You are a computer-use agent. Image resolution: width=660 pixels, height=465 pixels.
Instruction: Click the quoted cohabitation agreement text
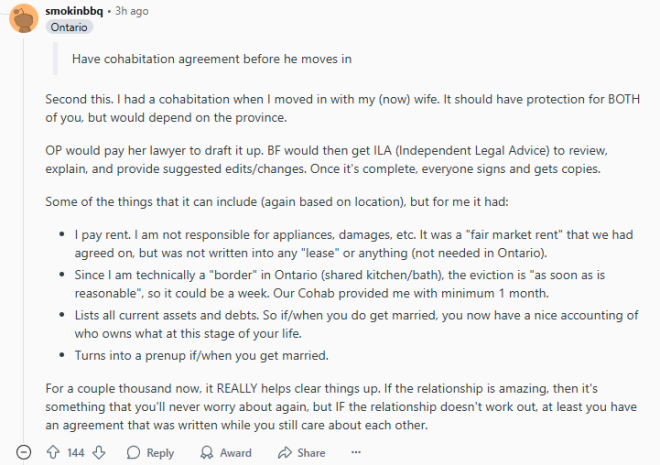[212, 59]
